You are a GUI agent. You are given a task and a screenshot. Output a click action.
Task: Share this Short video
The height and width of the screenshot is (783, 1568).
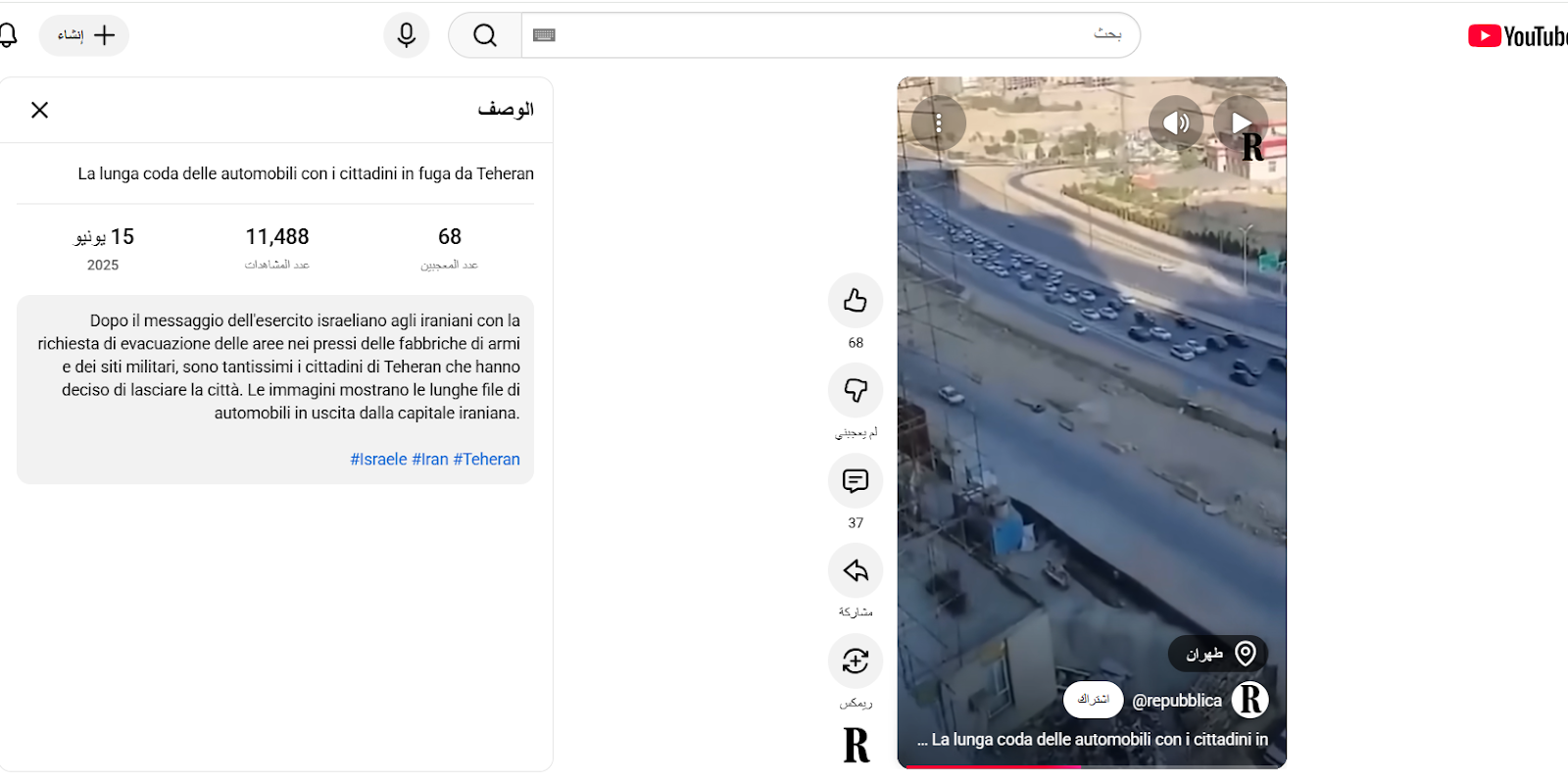click(x=855, y=571)
